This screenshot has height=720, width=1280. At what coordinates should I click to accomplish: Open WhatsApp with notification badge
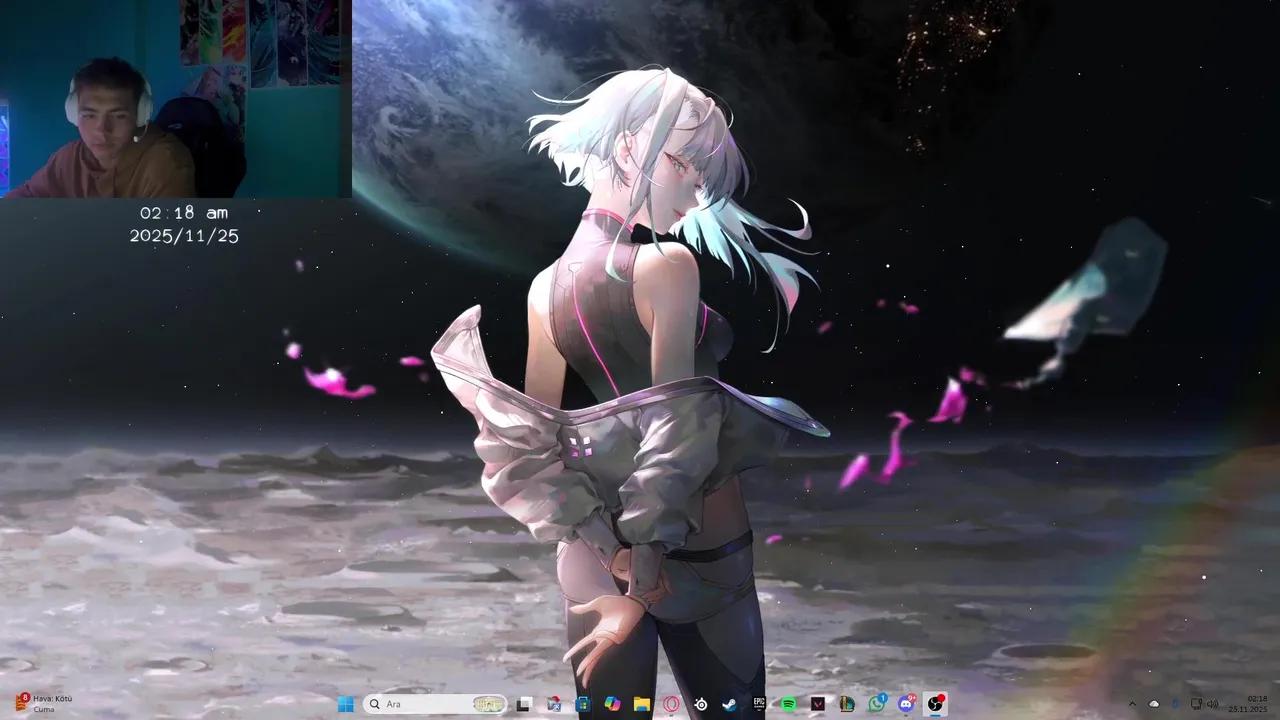(877, 703)
